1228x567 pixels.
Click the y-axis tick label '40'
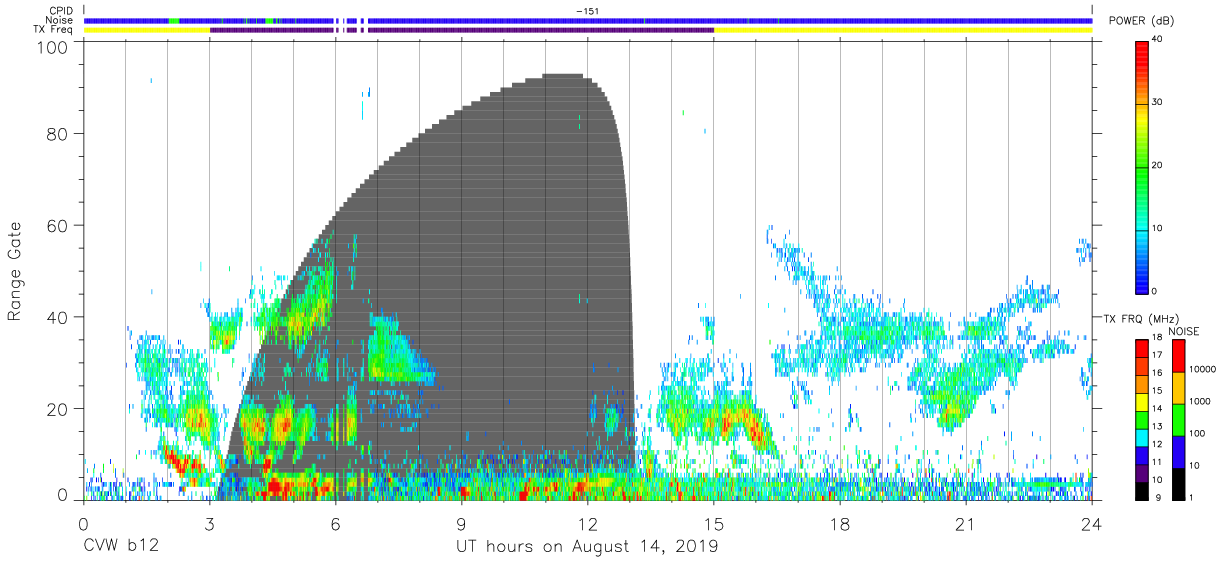(58, 317)
